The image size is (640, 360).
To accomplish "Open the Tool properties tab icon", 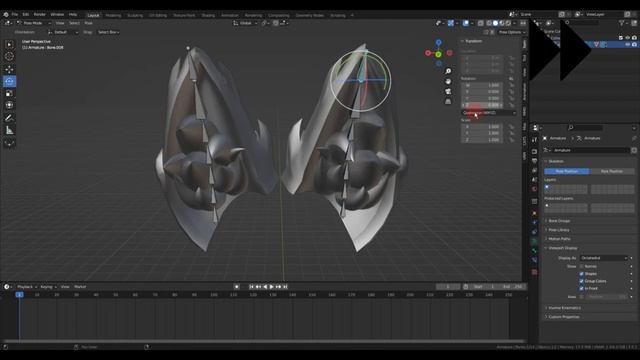I will (534, 140).
